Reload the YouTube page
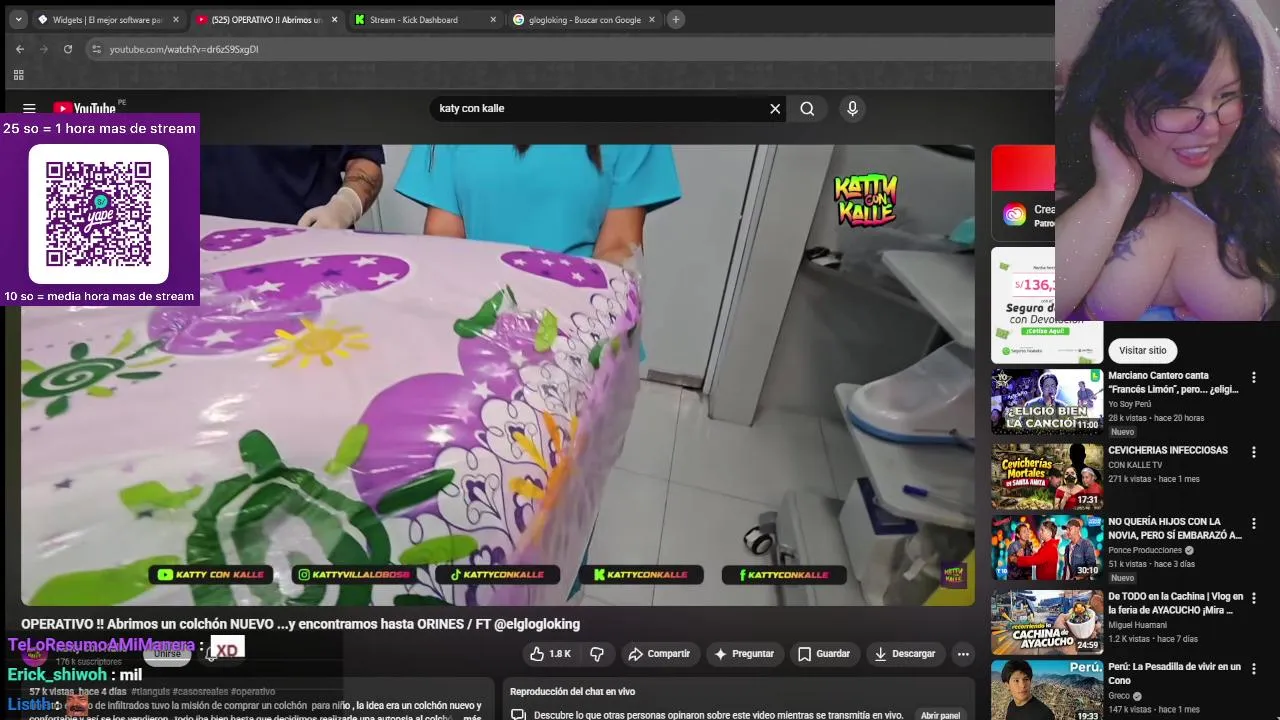 pos(68,49)
